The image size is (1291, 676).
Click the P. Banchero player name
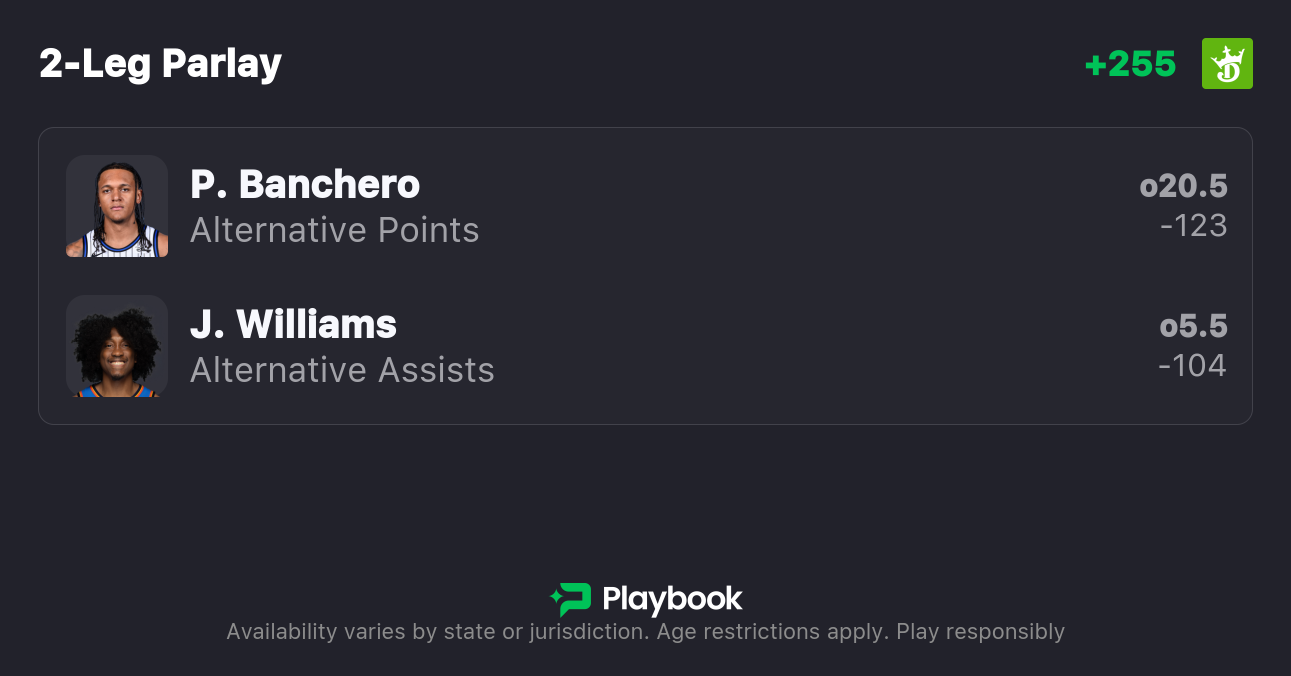pos(305,185)
